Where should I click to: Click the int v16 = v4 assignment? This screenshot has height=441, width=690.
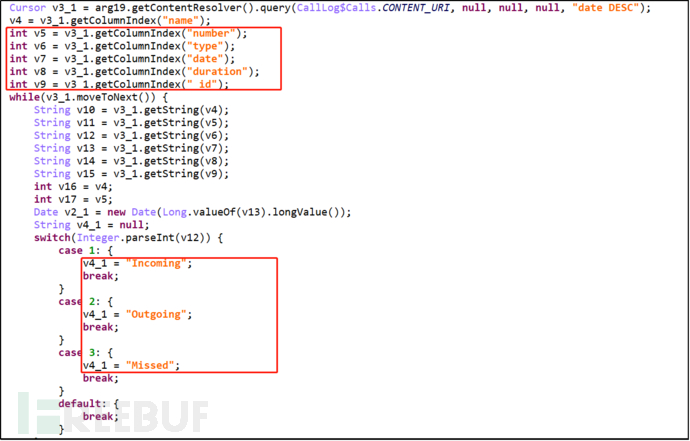73,186
